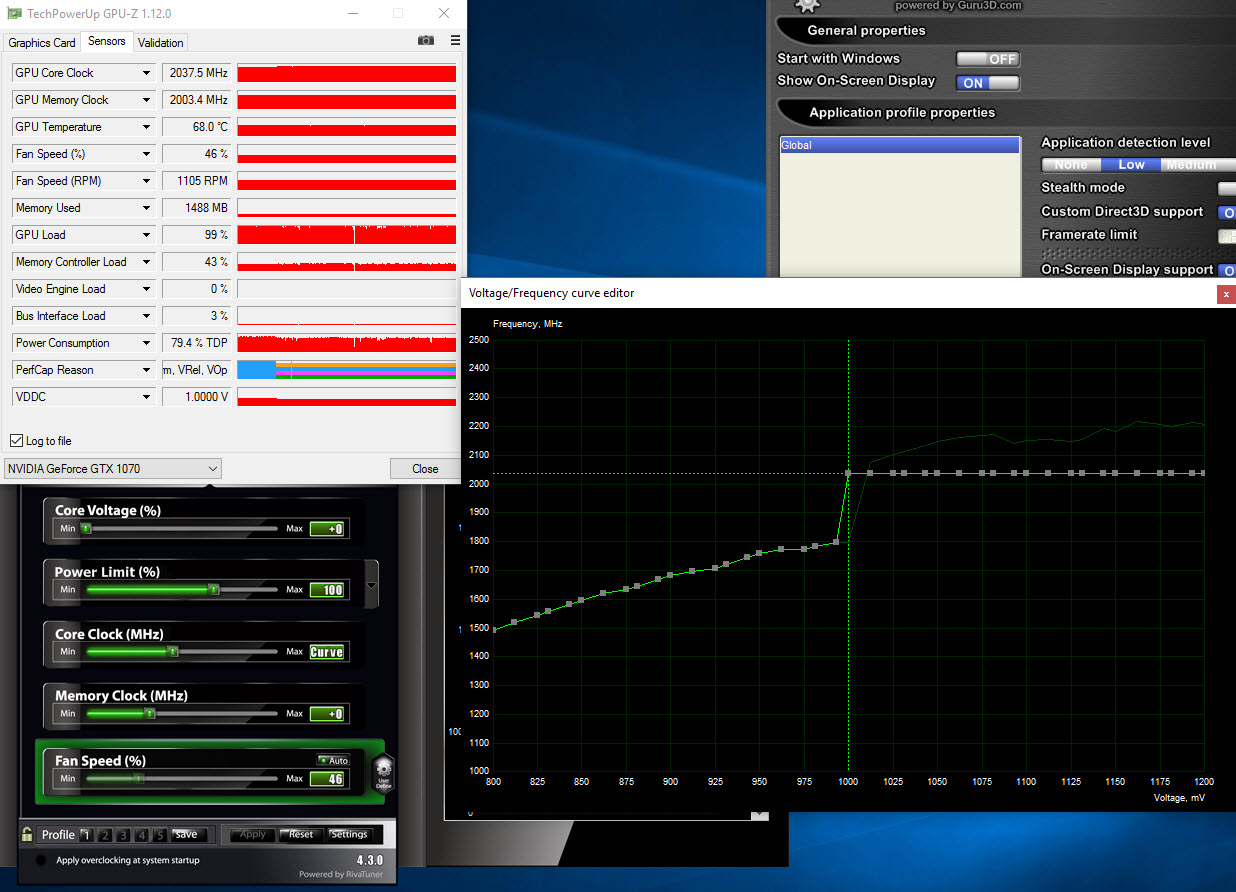The height and width of the screenshot is (892, 1236).
Task: Click the Core Voltage +0 value field
Action: [327, 529]
